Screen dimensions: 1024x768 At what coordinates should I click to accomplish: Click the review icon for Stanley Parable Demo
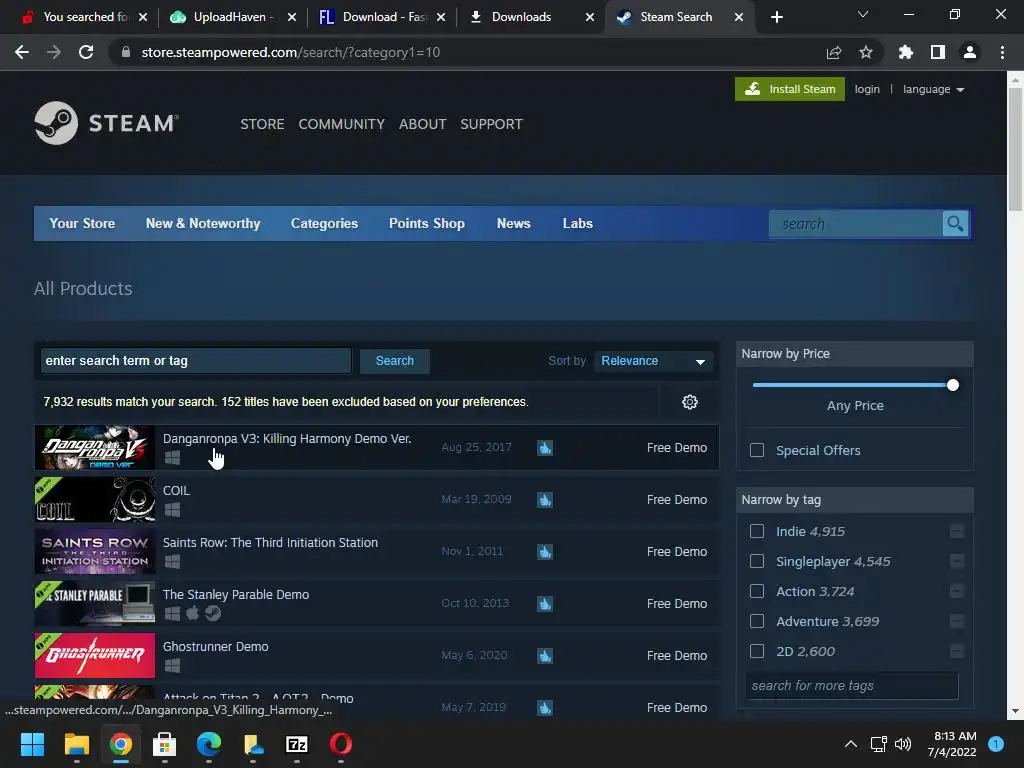click(x=545, y=603)
